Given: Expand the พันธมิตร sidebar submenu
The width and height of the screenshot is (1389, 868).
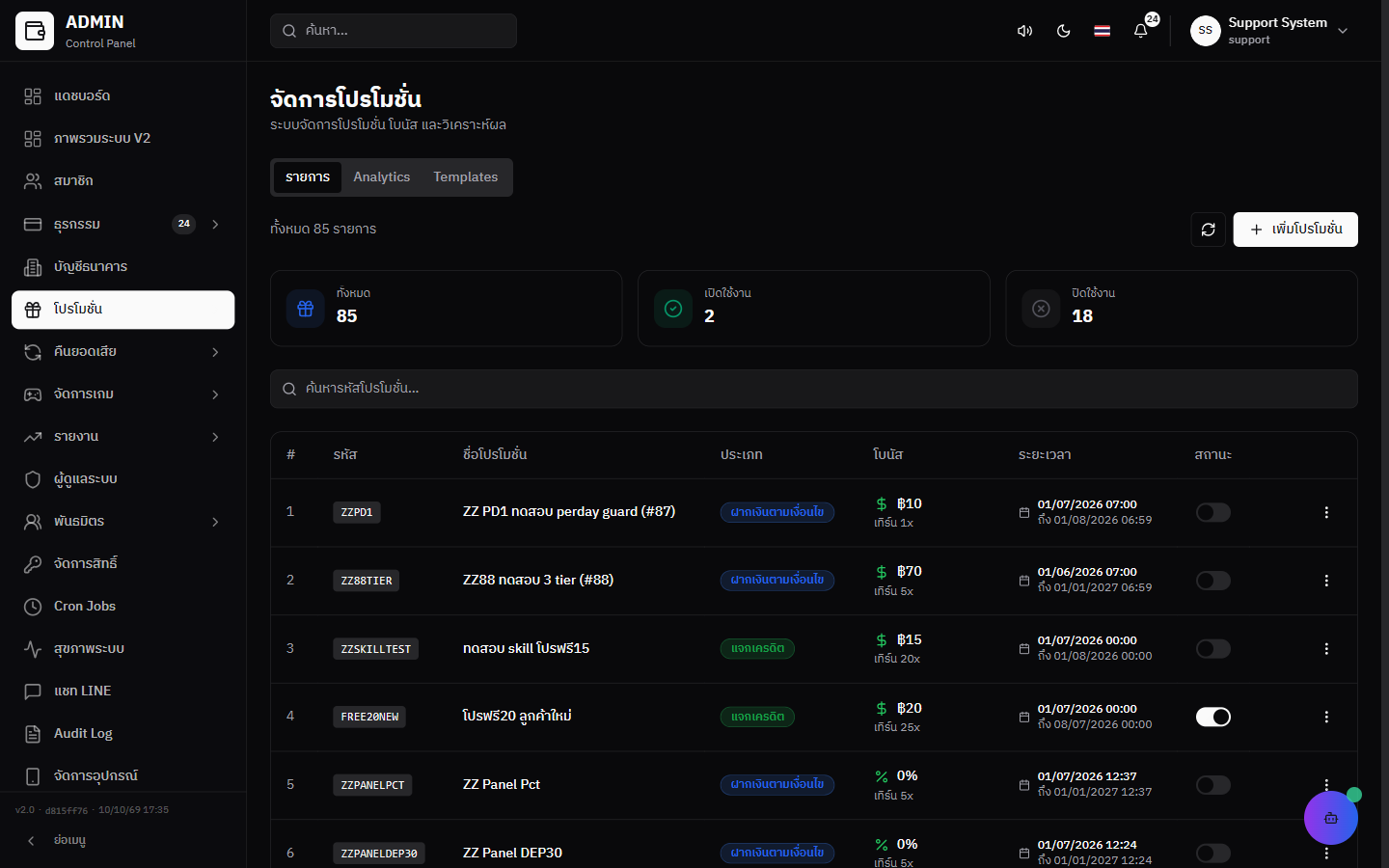Looking at the screenshot, I should (215, 522).
